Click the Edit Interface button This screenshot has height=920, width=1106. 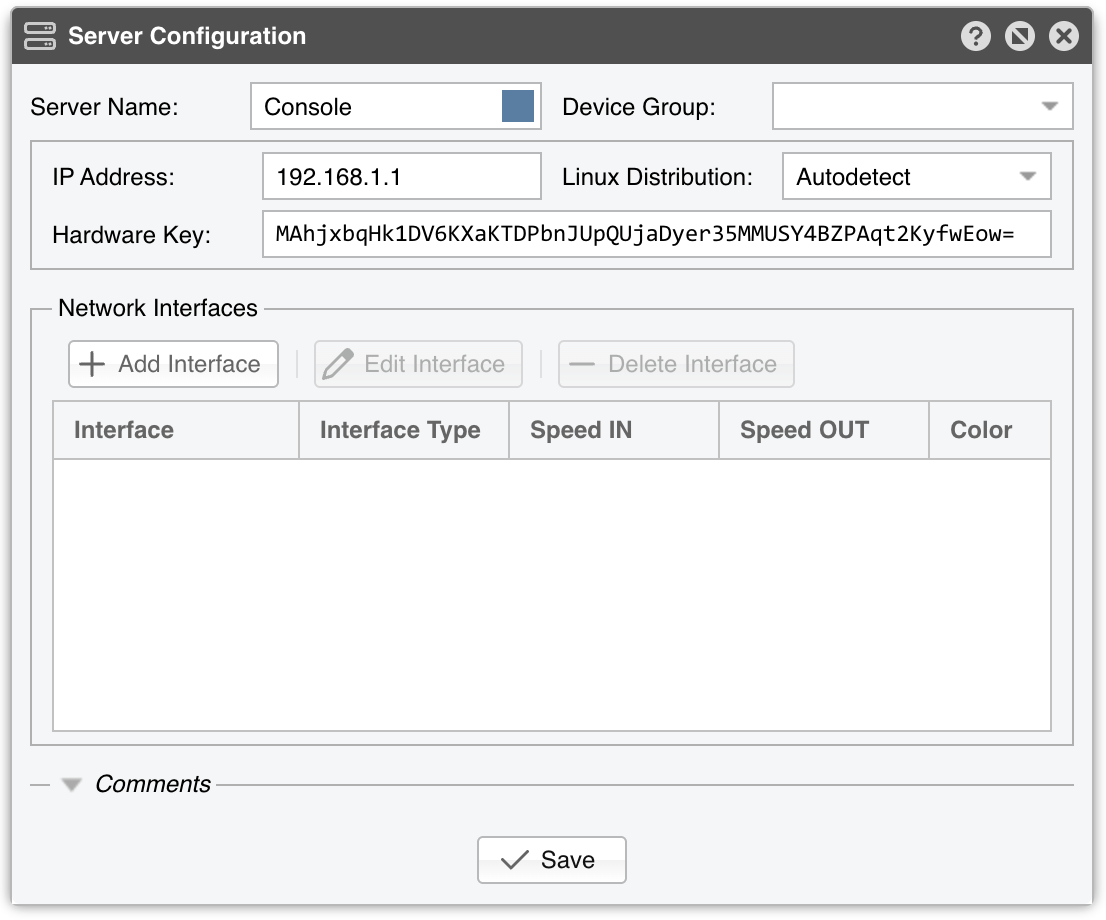pyautogui.click(x=418, y=364)
